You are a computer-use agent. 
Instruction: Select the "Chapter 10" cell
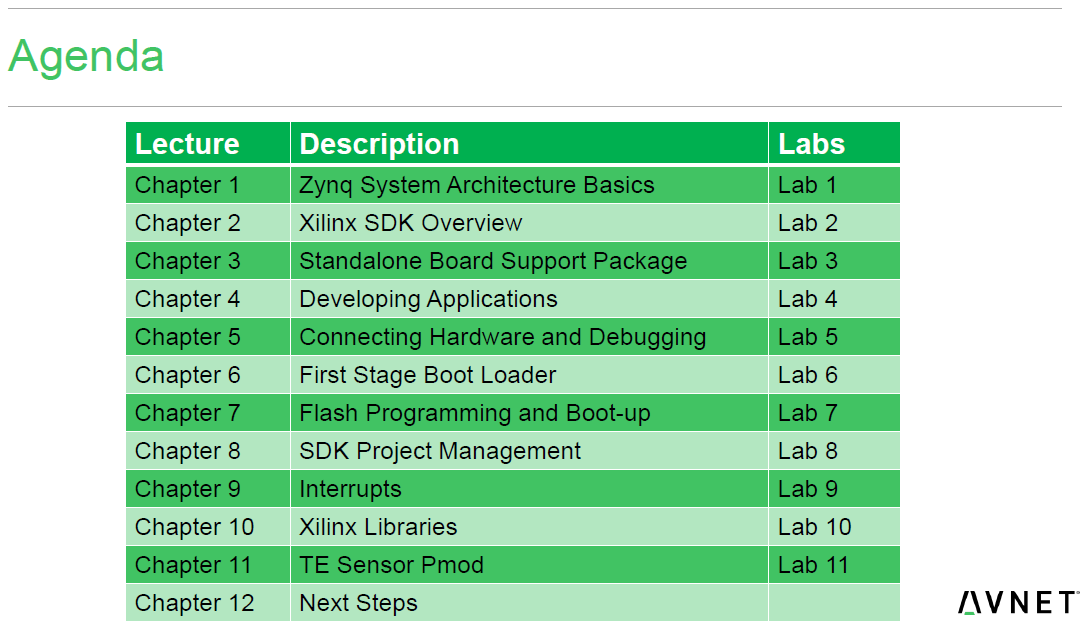pos(208,527)
